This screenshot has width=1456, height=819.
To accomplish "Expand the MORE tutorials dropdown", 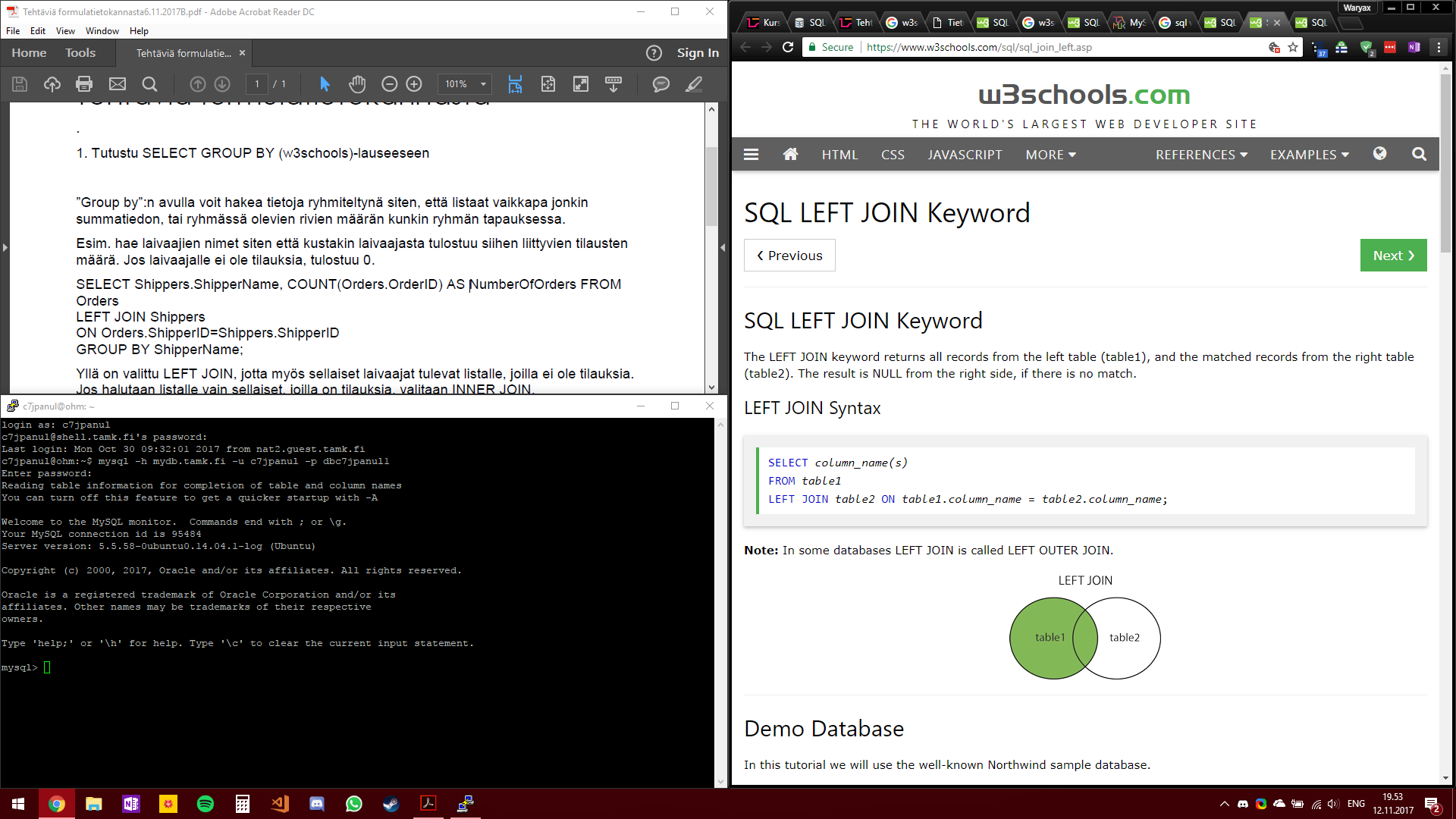I will coord(1050,155).
